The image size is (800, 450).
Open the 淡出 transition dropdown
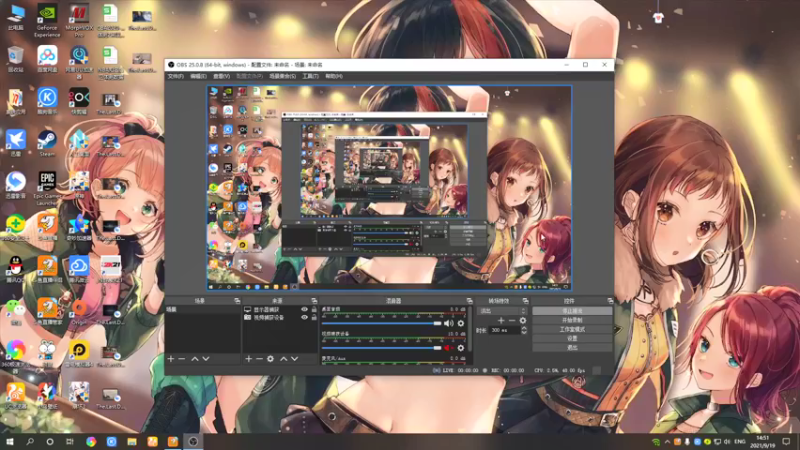point(503,310)
